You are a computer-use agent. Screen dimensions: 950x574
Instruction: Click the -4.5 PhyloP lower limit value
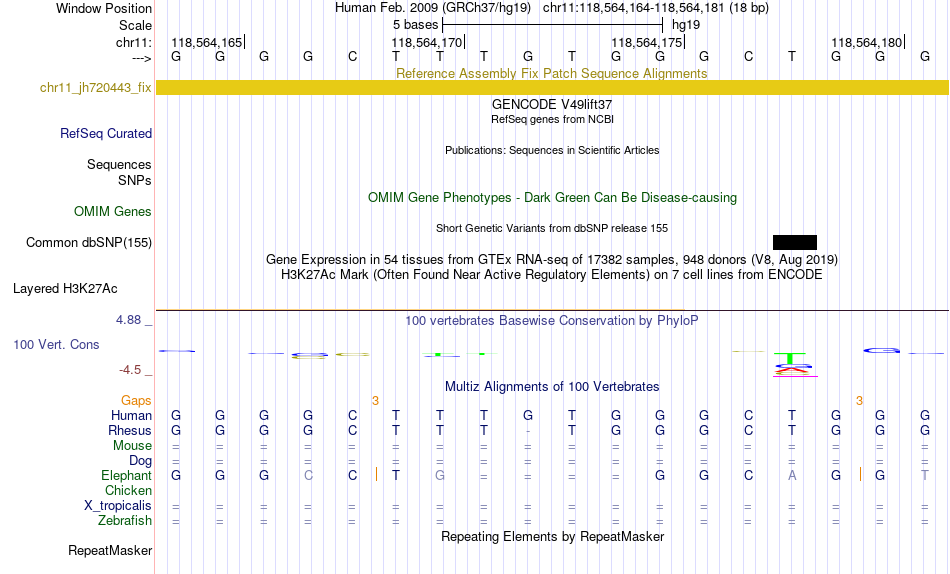tap(130, 370)
